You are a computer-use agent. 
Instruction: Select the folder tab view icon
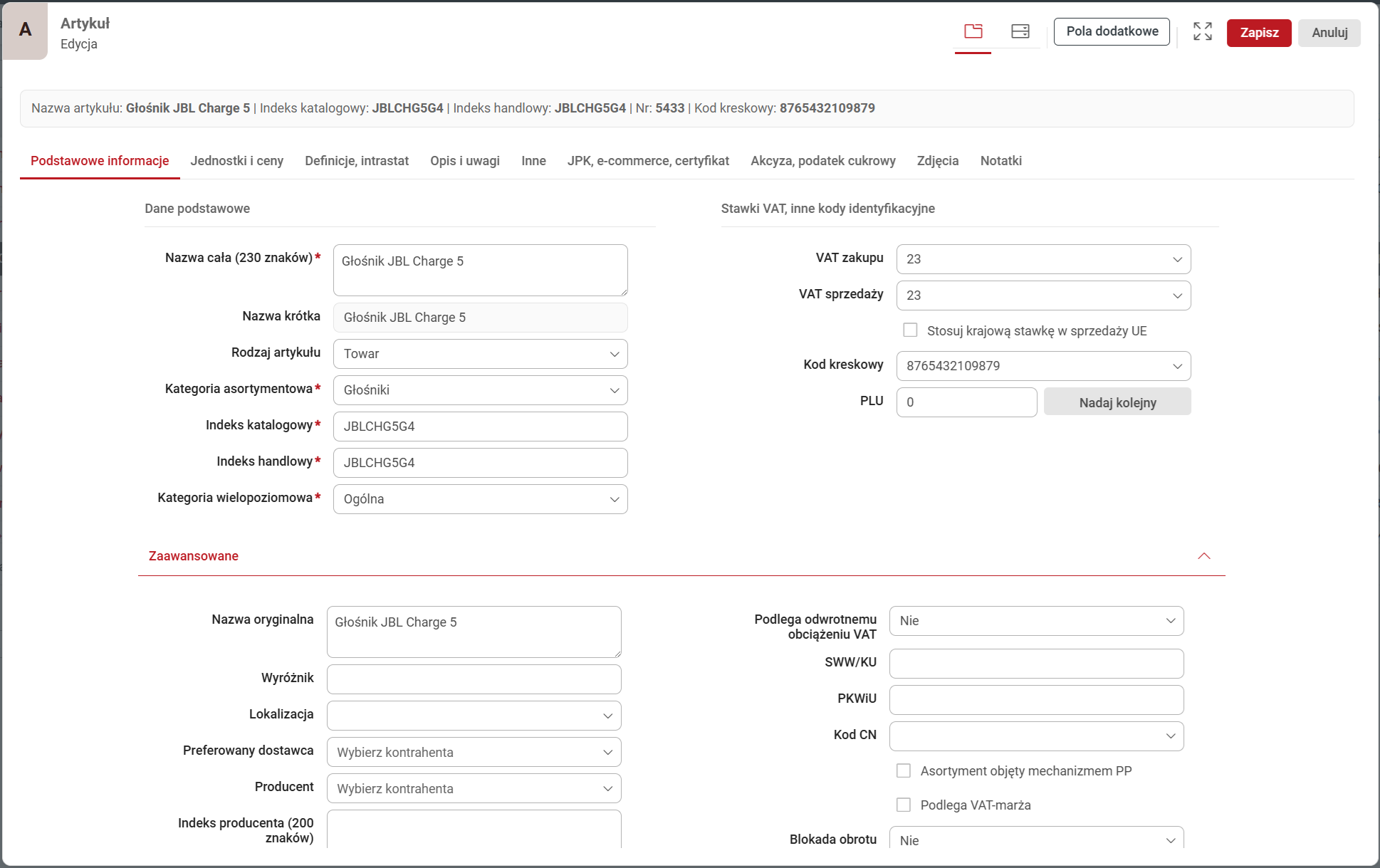(973, 31)
